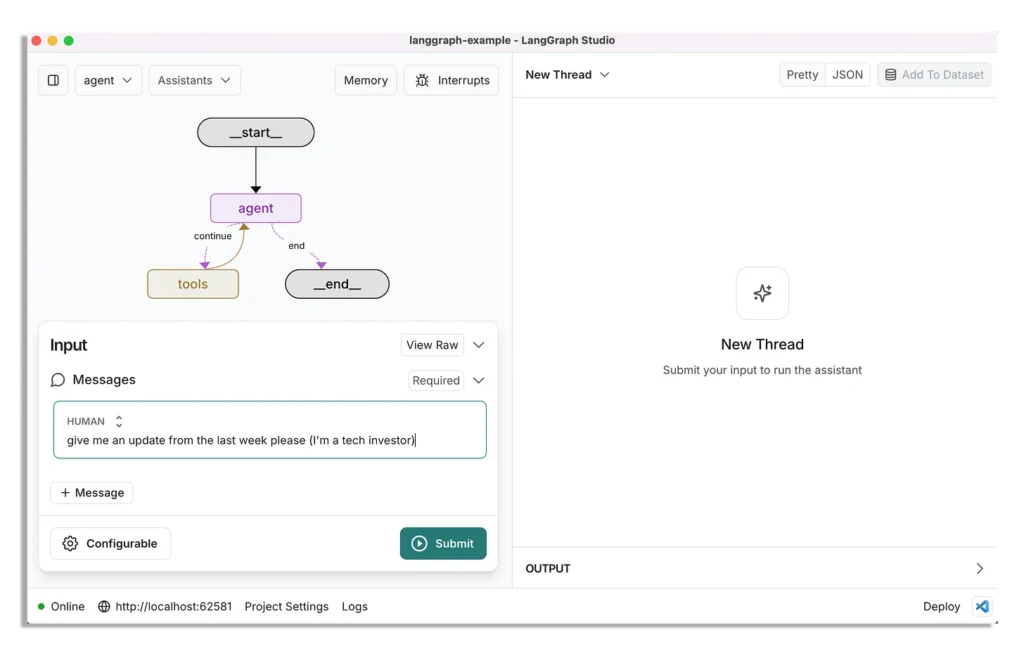Open the agent graph dropdown
This screenshot has height=656, width=1024.
pos(108,80)
